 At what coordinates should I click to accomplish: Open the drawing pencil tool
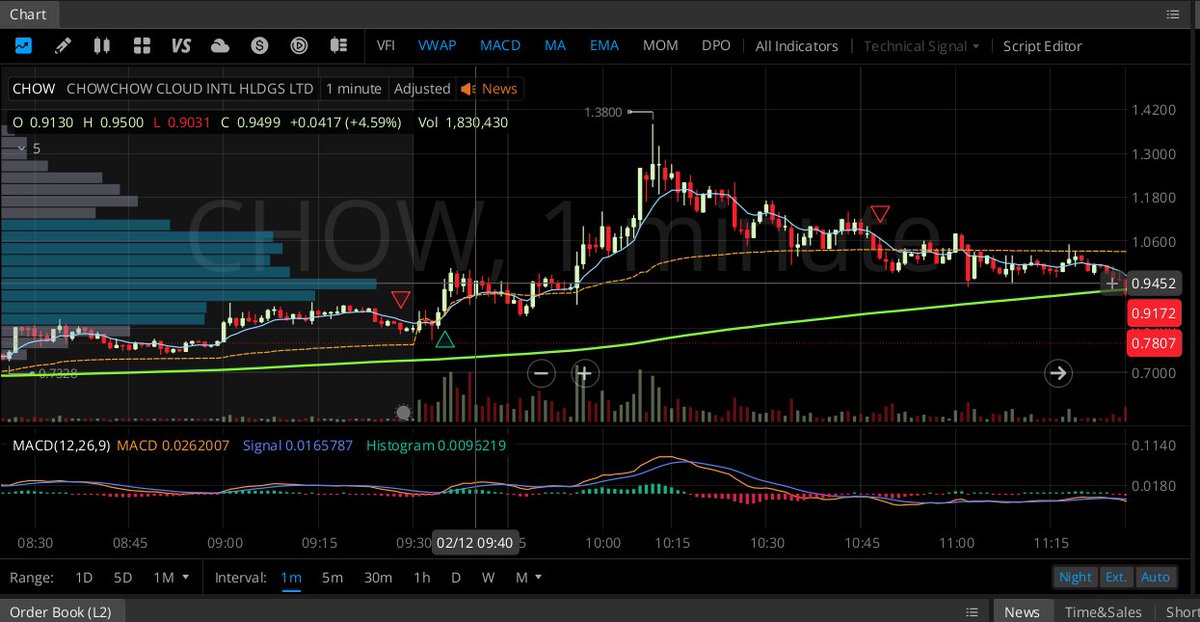tap(62, 45)
